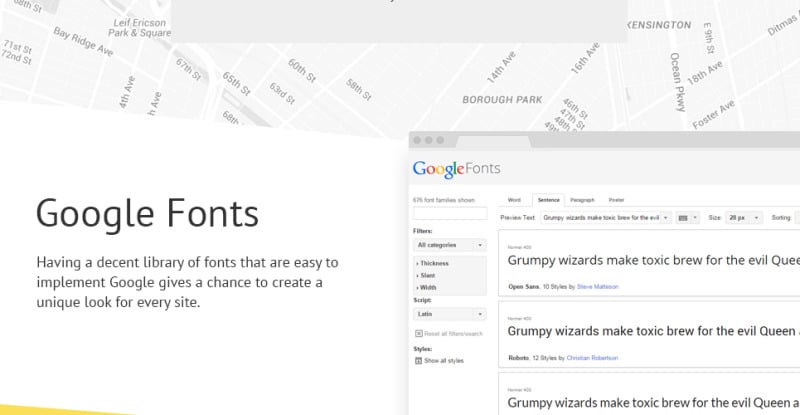Open the All categories dropdown

(x=450, y=246)
